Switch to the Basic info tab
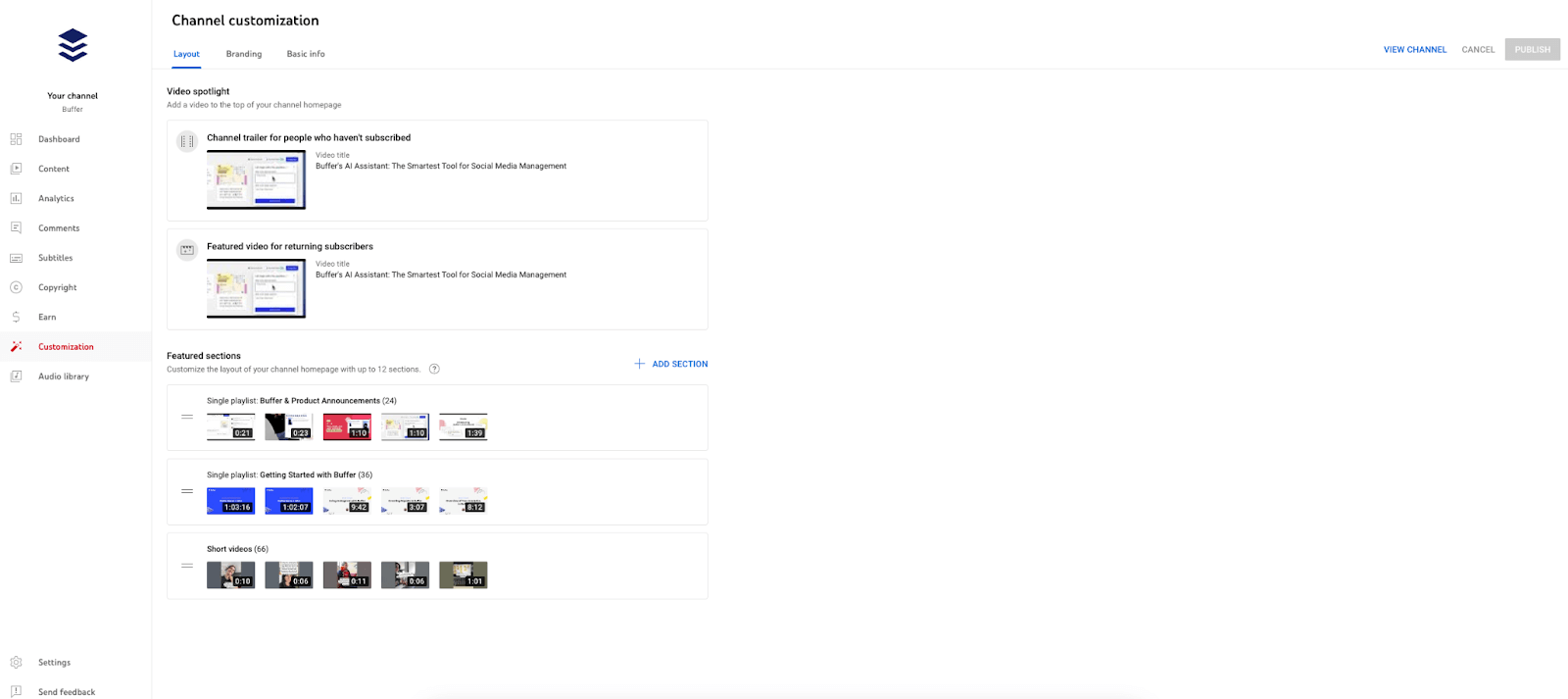This screenshot has width=1568, height=699. pyautogui.click(x=306, y=54)
